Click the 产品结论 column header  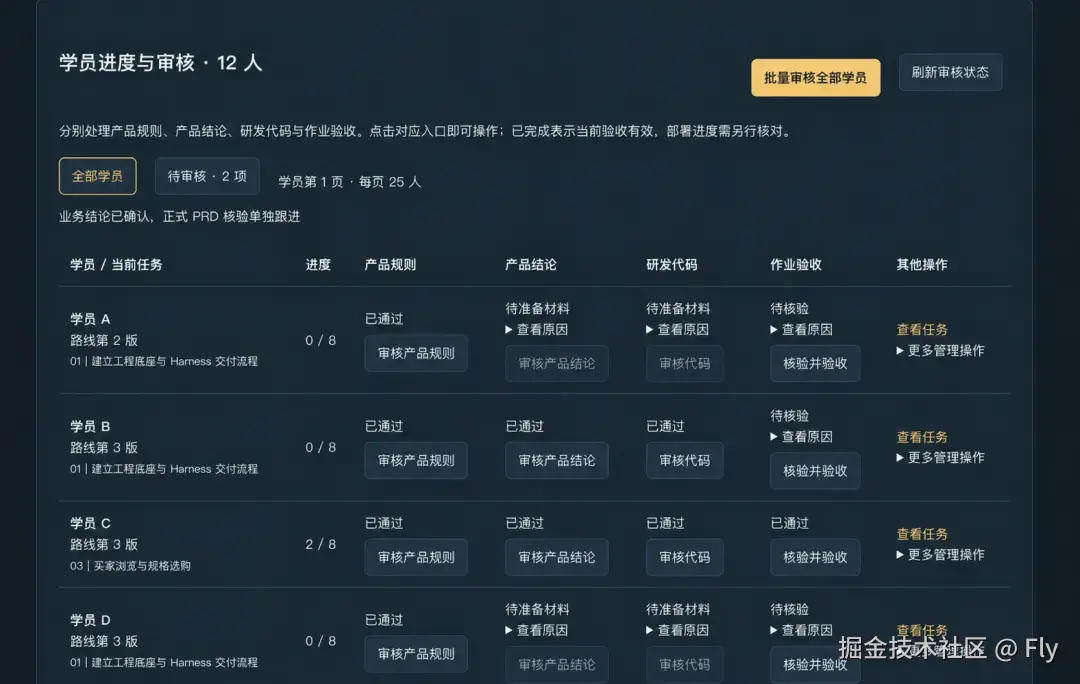(x=531, y=265)
